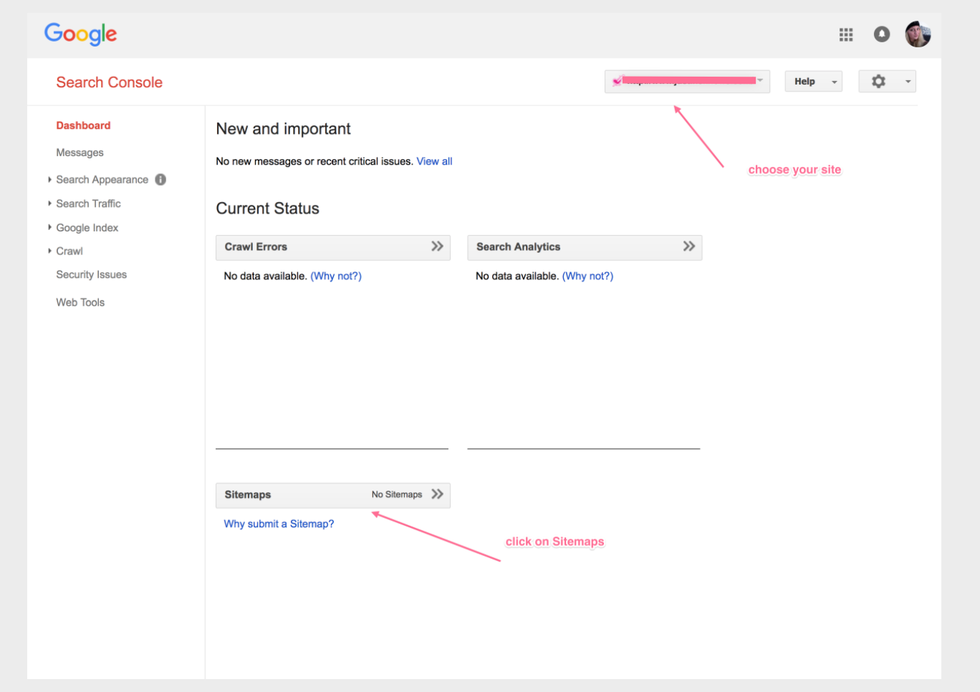Click the View all messages link
980x692 pixels.
click(x=434, y=161)
